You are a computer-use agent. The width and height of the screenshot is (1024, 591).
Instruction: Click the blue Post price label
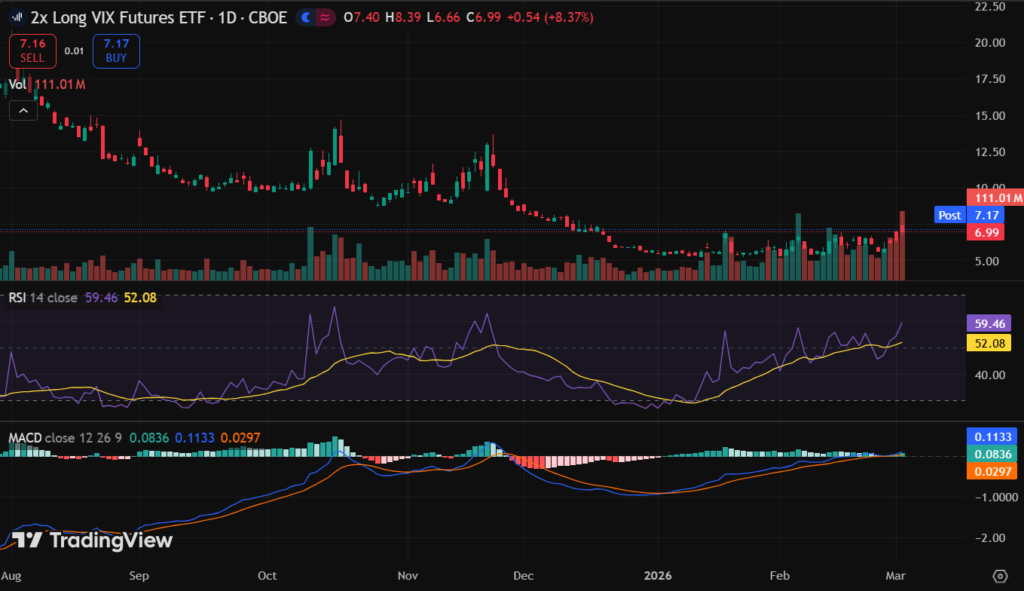949,215
